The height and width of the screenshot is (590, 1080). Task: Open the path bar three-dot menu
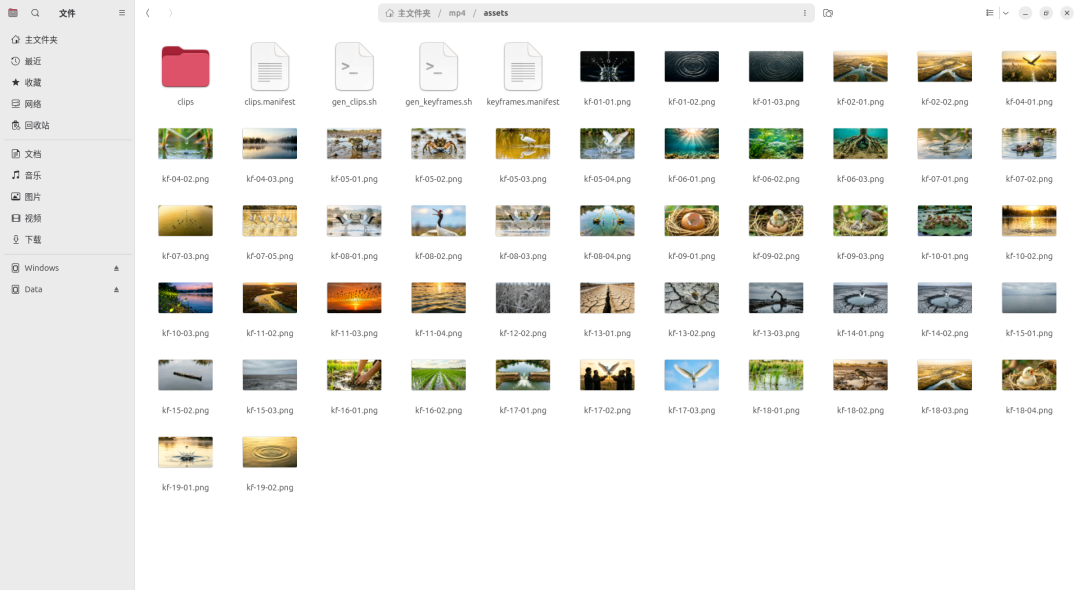coord(804,13)
